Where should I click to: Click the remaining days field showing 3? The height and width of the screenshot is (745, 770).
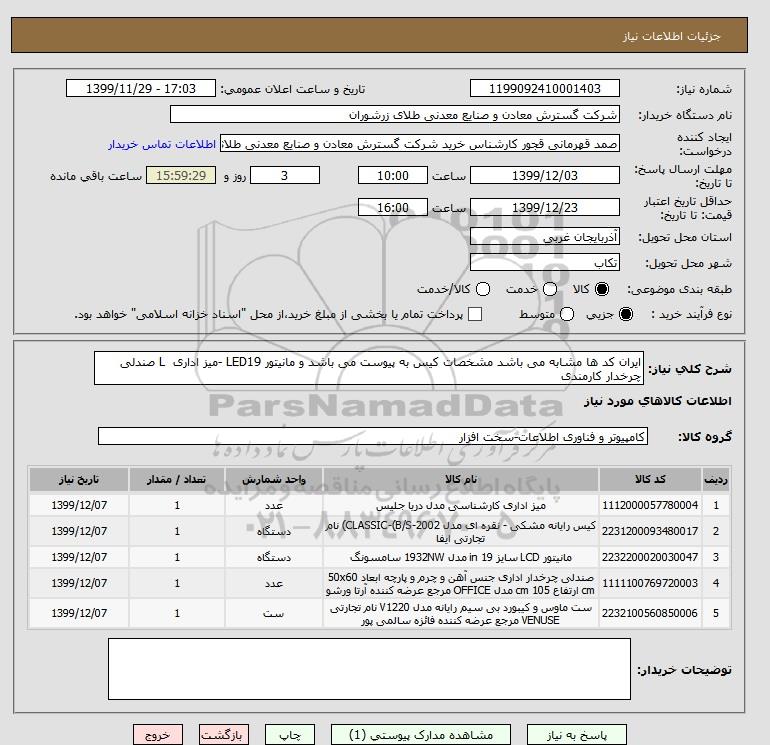click(x=285, y=175)
